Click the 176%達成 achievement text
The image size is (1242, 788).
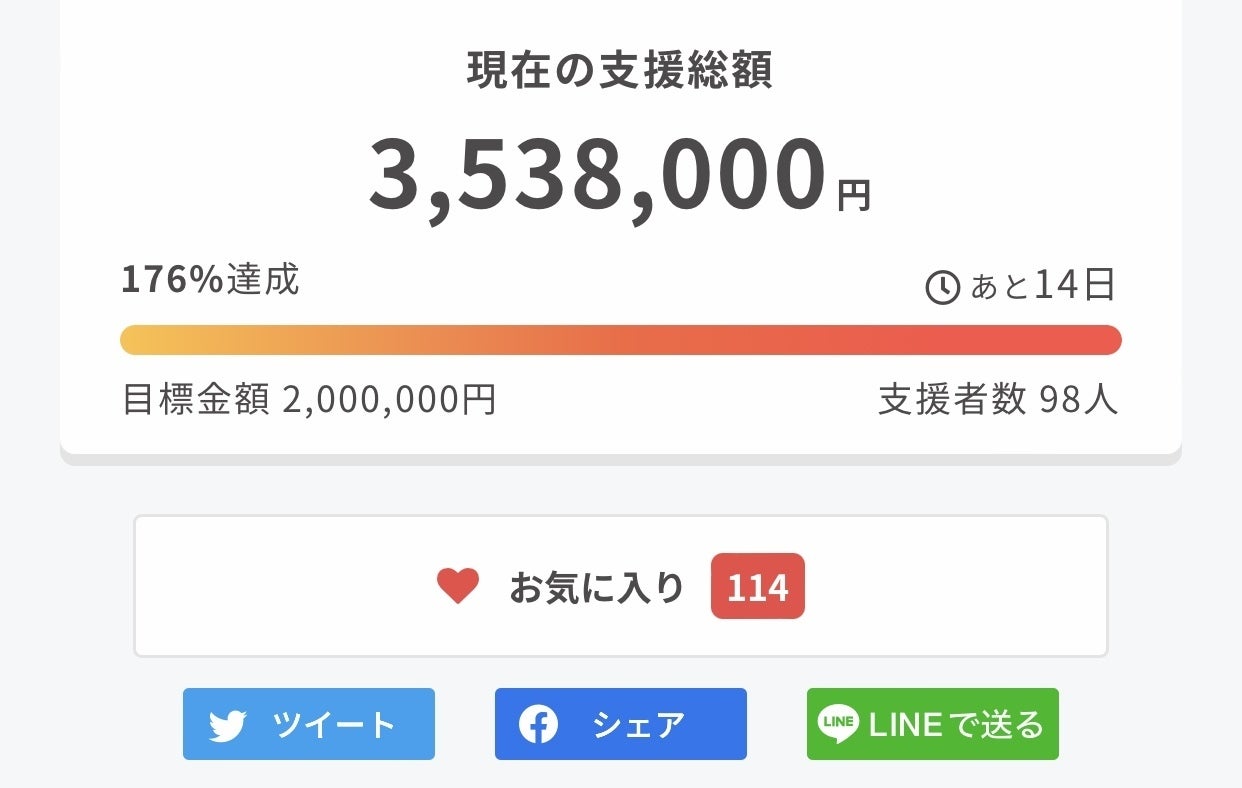point(210,281)
